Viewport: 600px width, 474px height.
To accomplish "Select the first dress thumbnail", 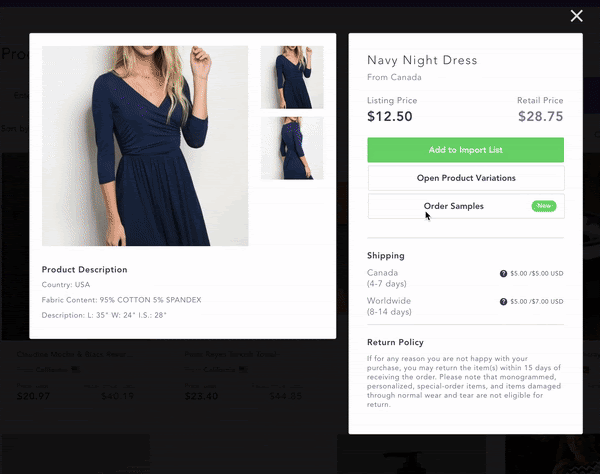I will coord(292,77).
